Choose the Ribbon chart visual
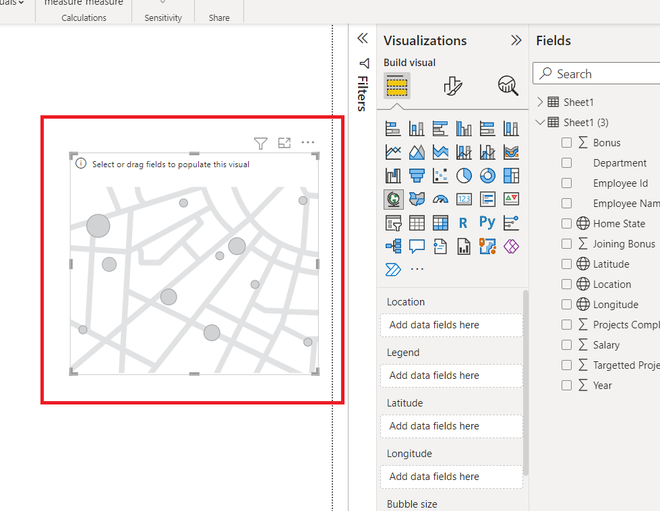Screen dimensions: 660x511 (x=511, y=152)
